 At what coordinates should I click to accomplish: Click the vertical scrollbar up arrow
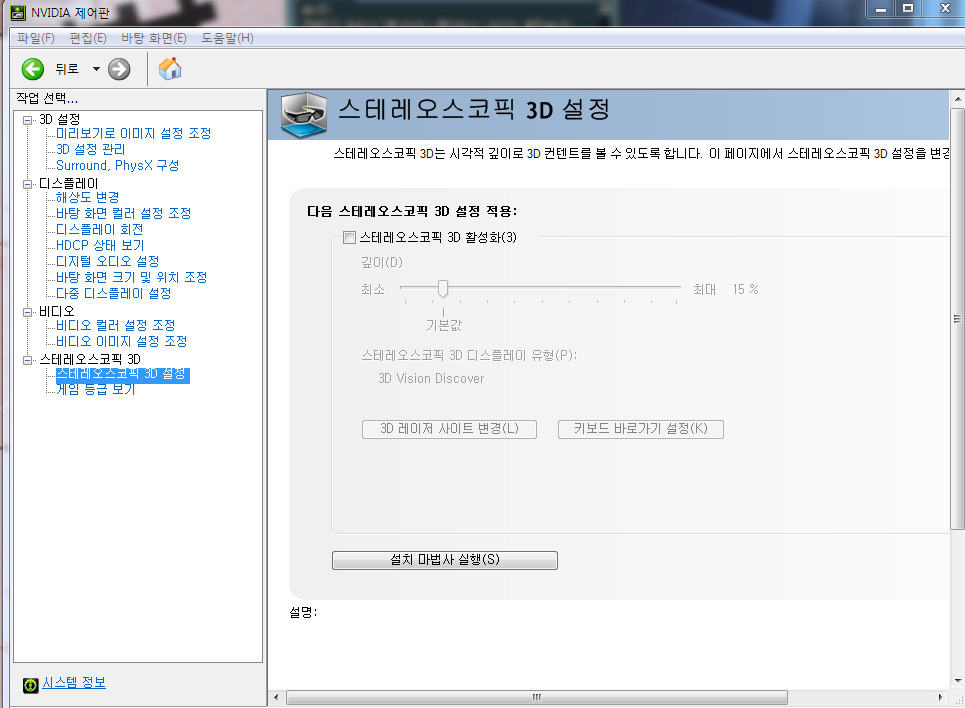[957, 99]
